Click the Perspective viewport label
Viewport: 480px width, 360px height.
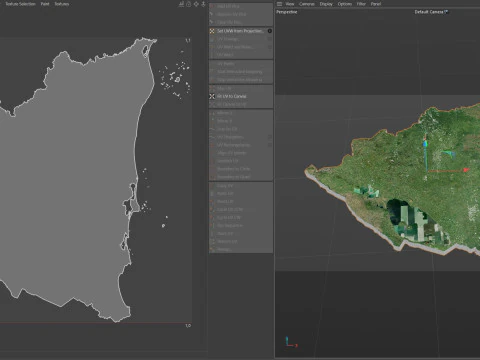287,12
